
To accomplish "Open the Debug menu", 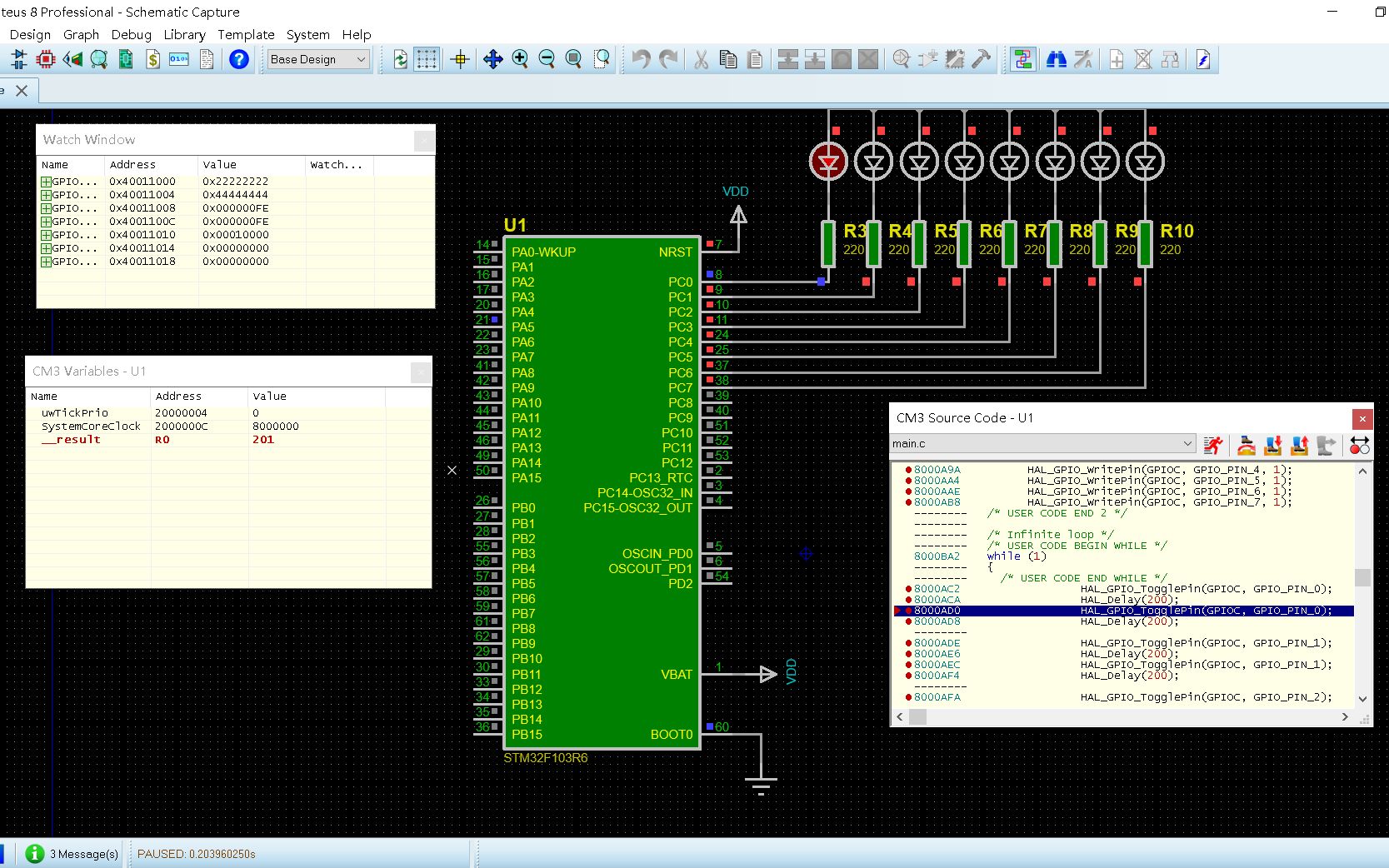I will click(x=131, y=35).
